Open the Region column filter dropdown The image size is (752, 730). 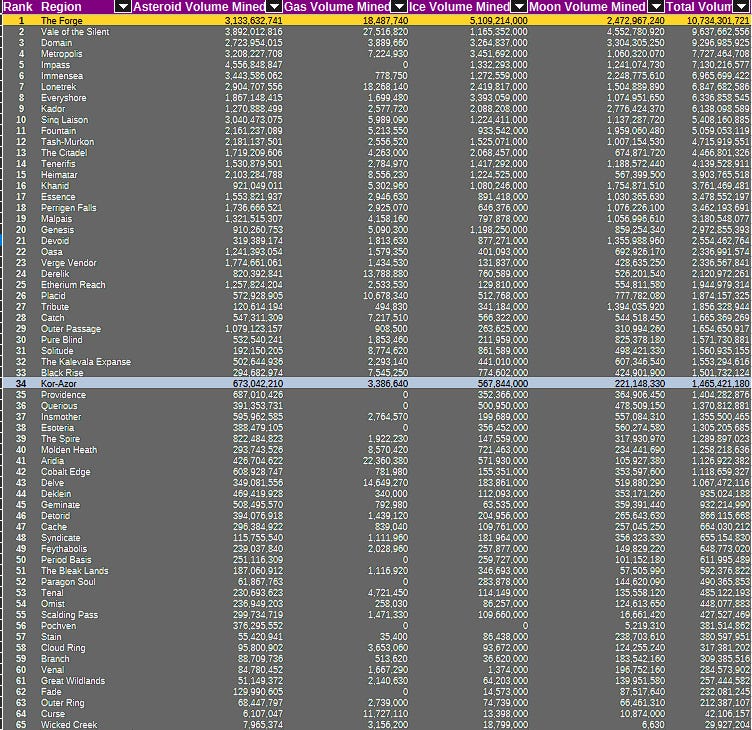(x=123, y=6)
